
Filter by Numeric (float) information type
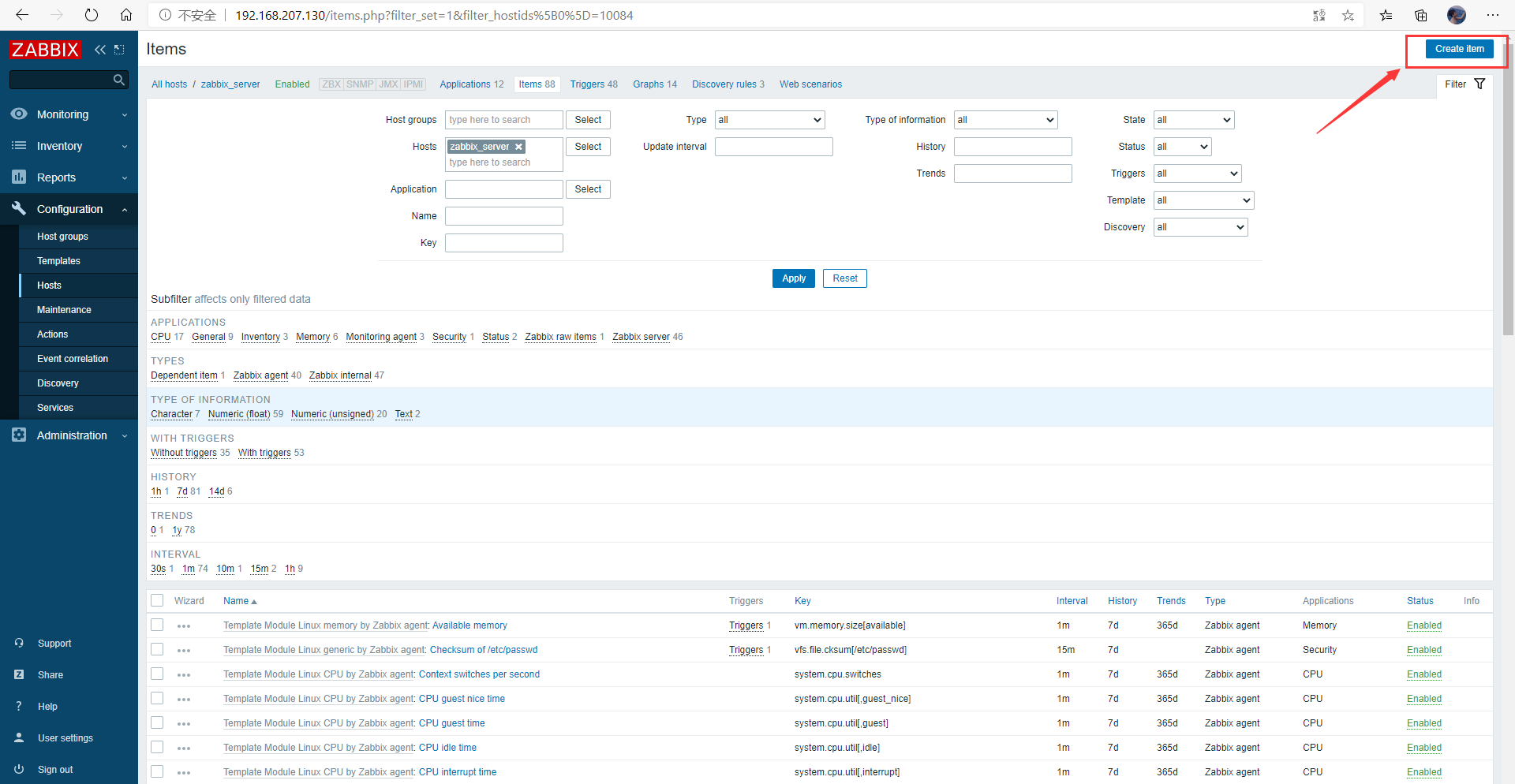[239, 414]
